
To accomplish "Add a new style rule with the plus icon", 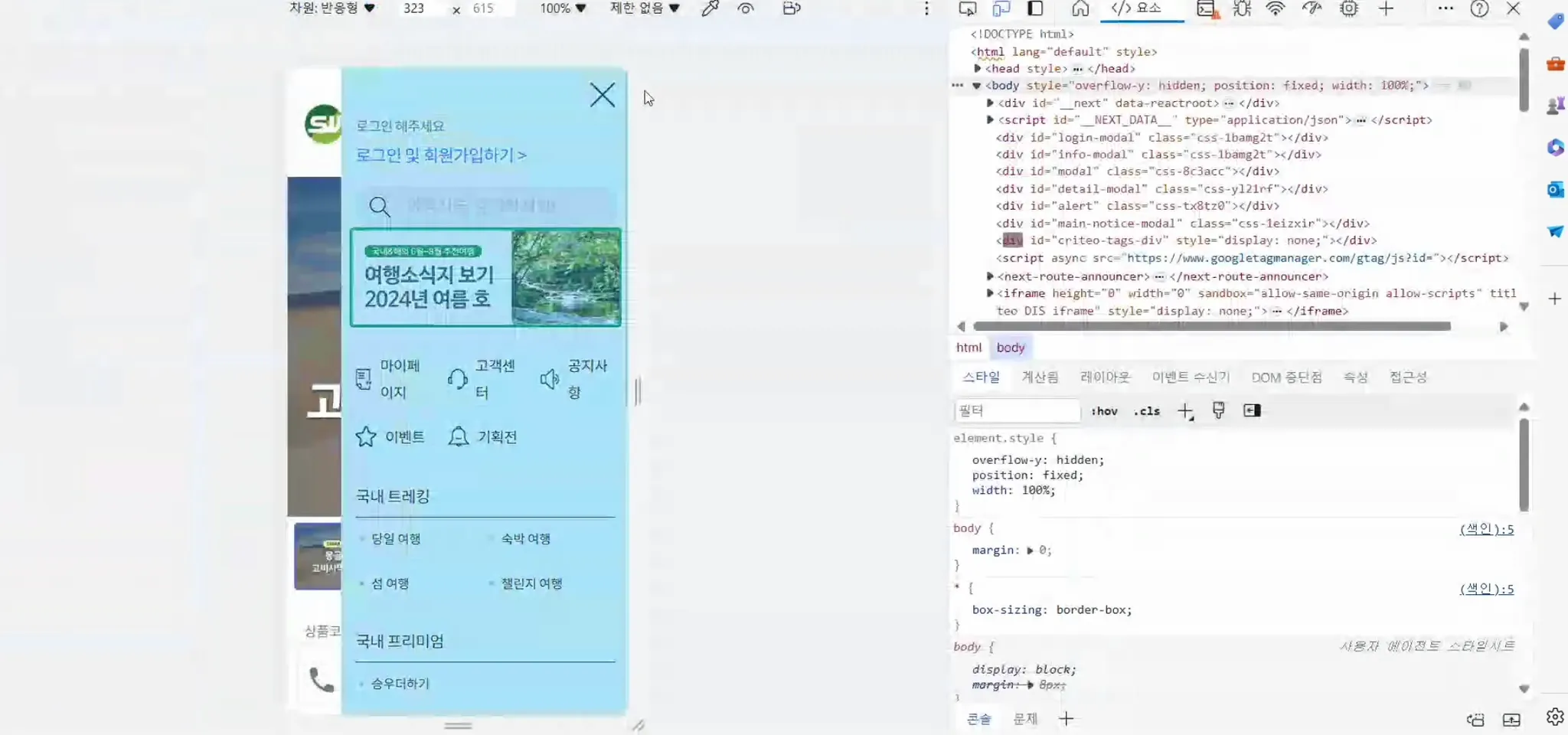I will coord(1185,411).
